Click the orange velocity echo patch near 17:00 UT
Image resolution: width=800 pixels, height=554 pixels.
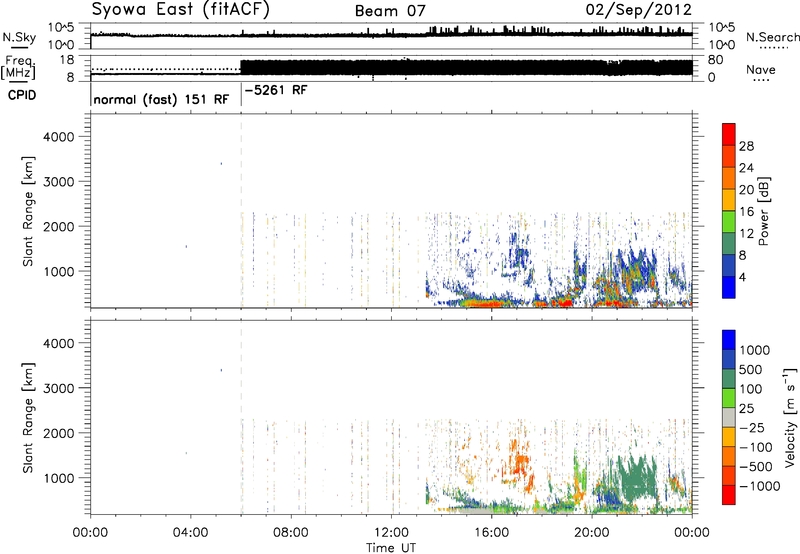click(519, 460)
